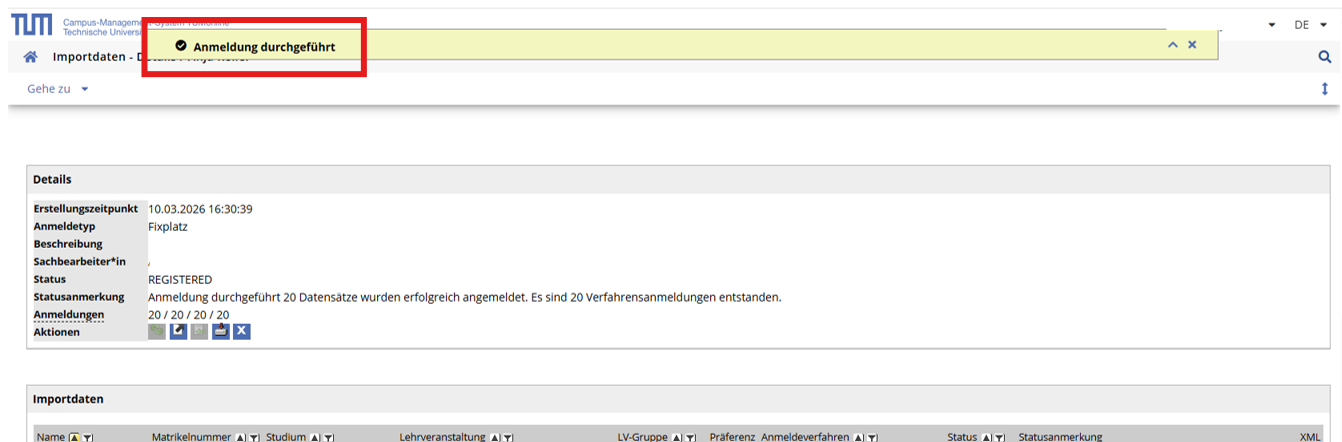Click the XML column header
This screenshot has width=1342, height=442.
point(1310,438)
